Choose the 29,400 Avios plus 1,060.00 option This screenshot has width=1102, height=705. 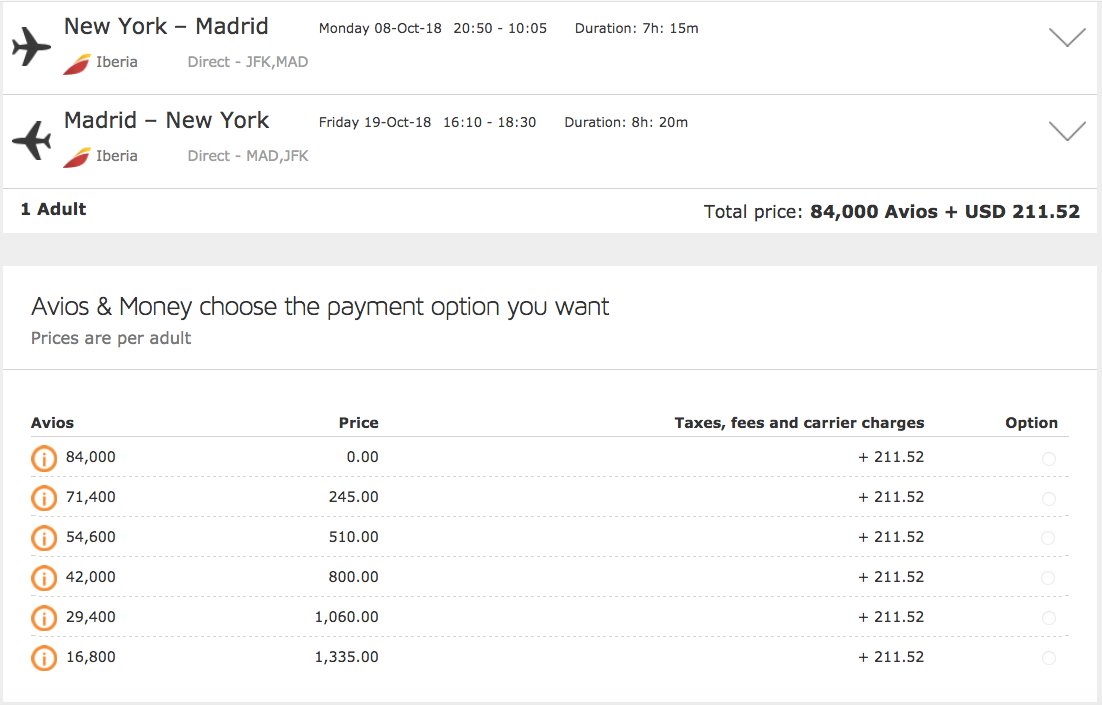pyautogui.click(x=1048, y=618)
